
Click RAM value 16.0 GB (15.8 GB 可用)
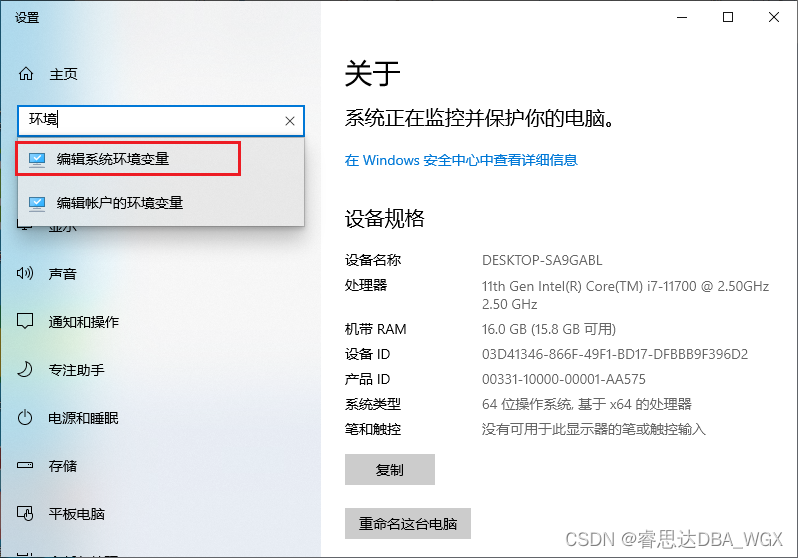(x=549, y=329)
